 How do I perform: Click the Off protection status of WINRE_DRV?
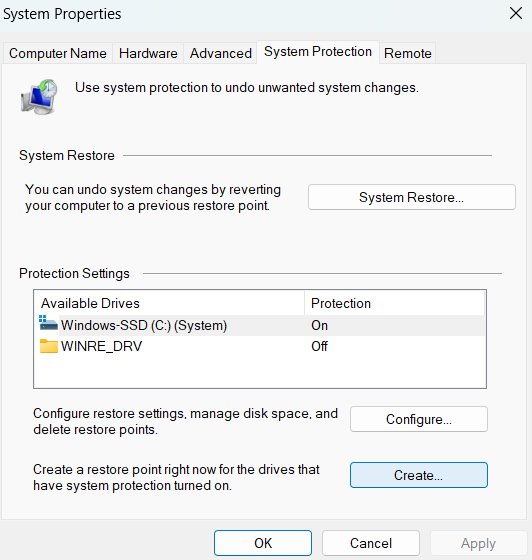click(319, 346)
